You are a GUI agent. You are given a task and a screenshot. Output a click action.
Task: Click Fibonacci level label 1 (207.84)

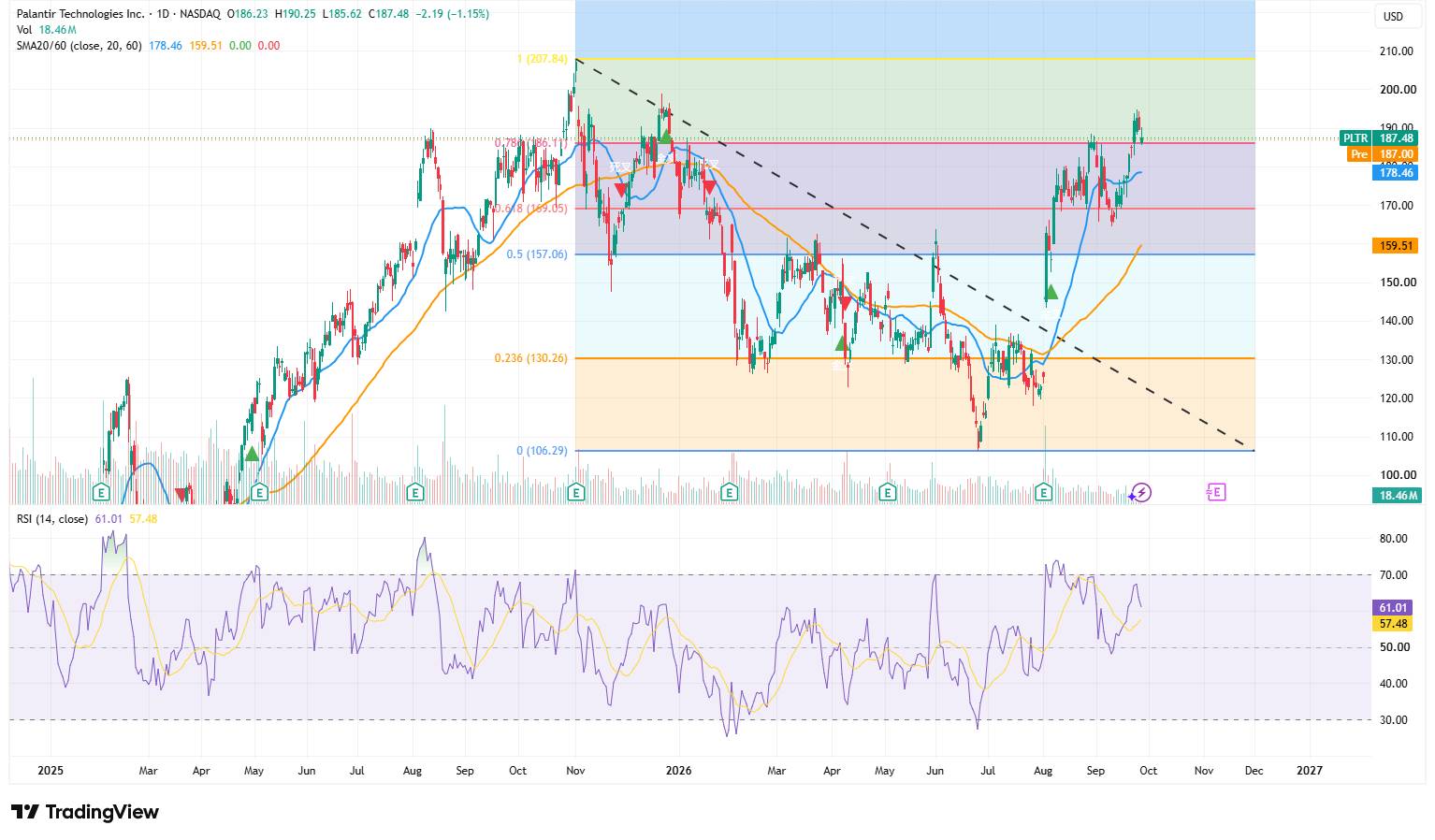[x=542, y=59]
